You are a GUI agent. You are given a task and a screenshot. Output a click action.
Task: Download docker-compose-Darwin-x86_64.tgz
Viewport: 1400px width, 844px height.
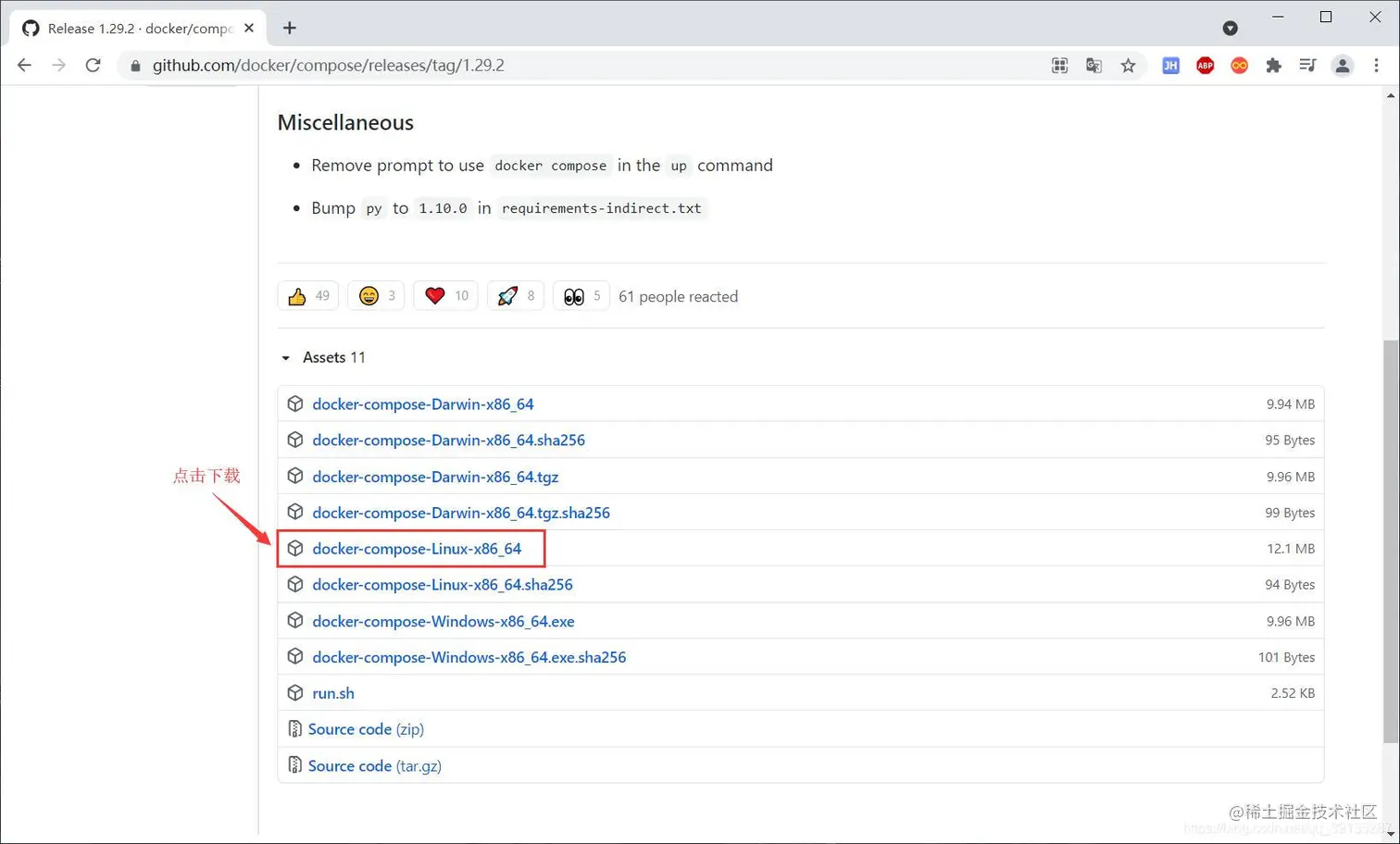pyautogui.click(x=435, y=477)
